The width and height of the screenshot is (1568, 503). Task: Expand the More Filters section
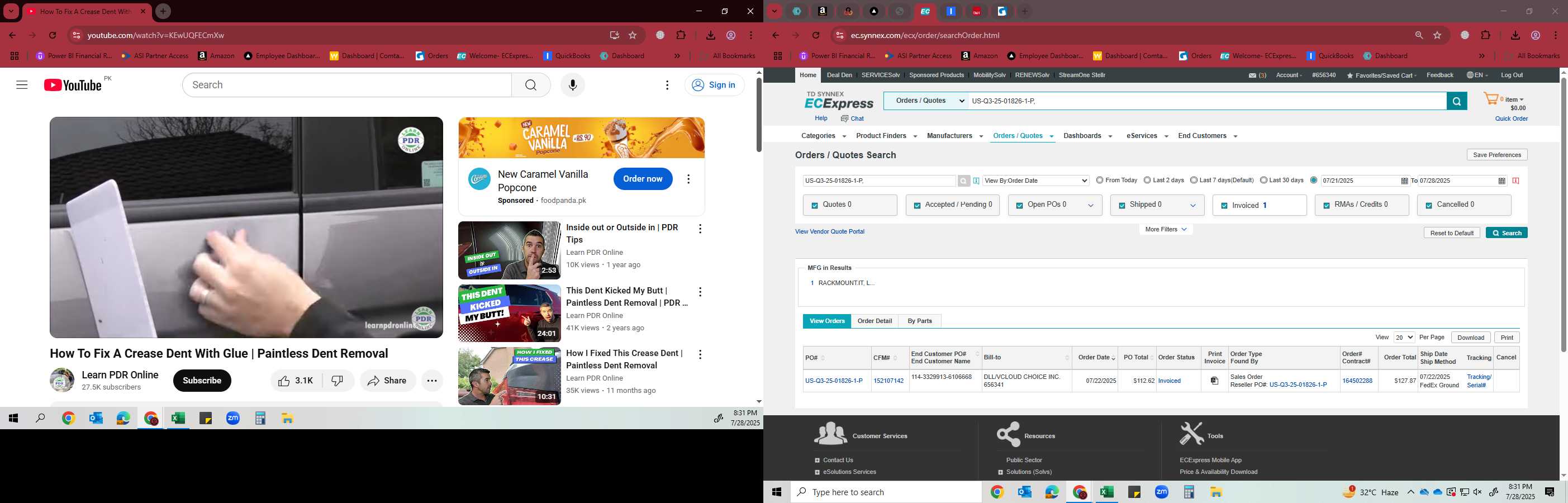pyautogui.click(x=1165, y=230)
